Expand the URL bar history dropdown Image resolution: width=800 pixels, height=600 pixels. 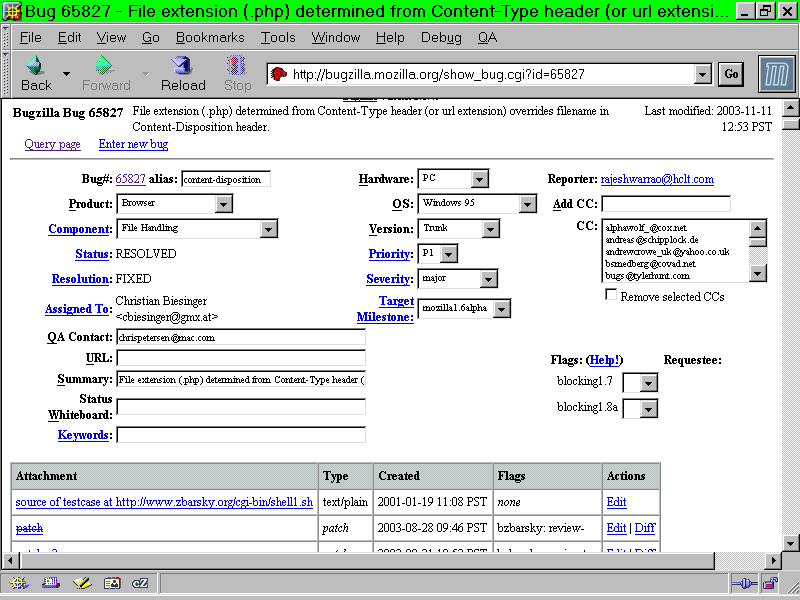click(x=702, y=74)
